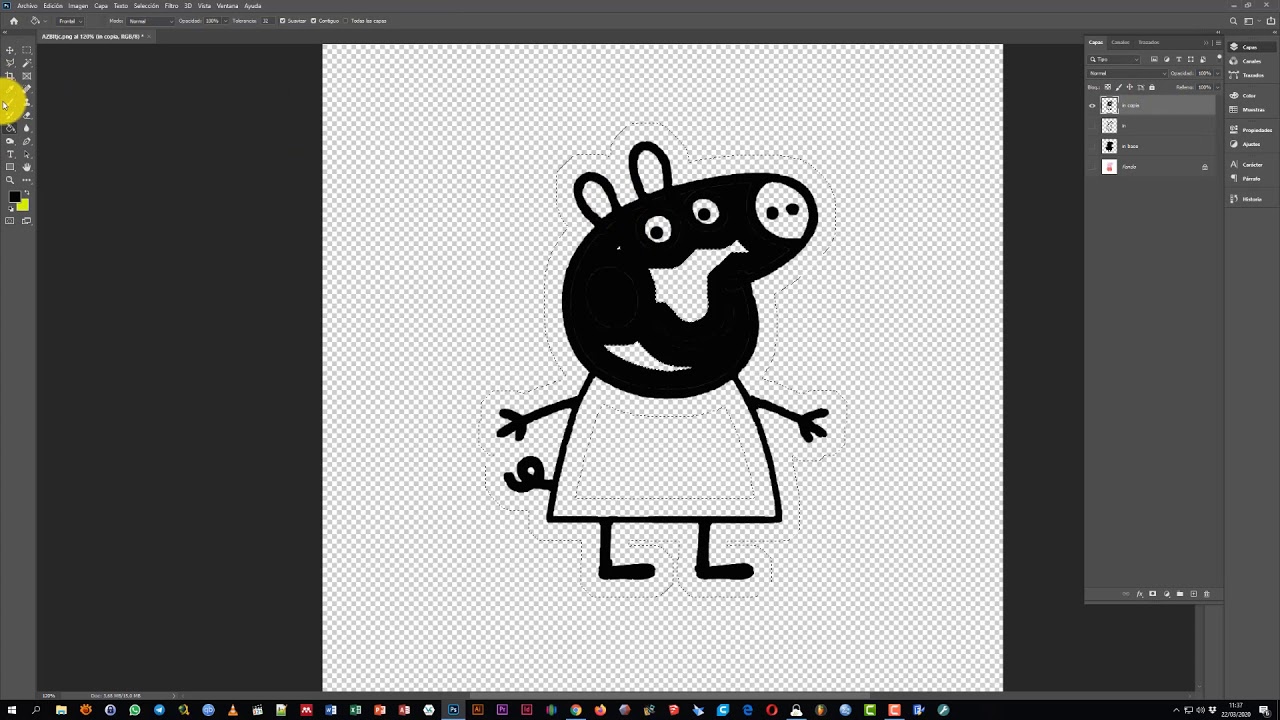
Task: Change the screen mode
Action: (x=26, y=221)
